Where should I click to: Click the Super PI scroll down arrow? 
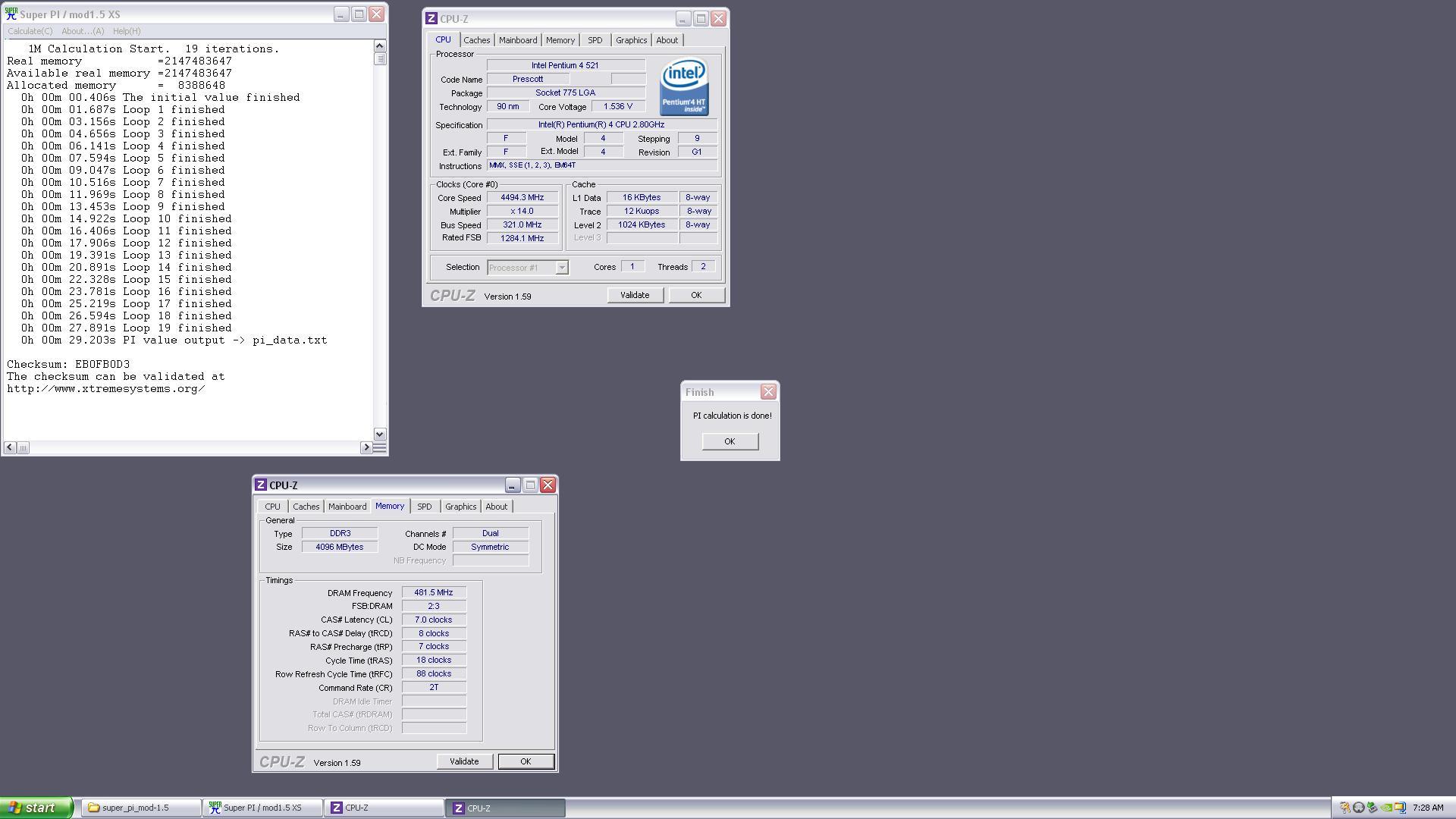coord(380,435)
